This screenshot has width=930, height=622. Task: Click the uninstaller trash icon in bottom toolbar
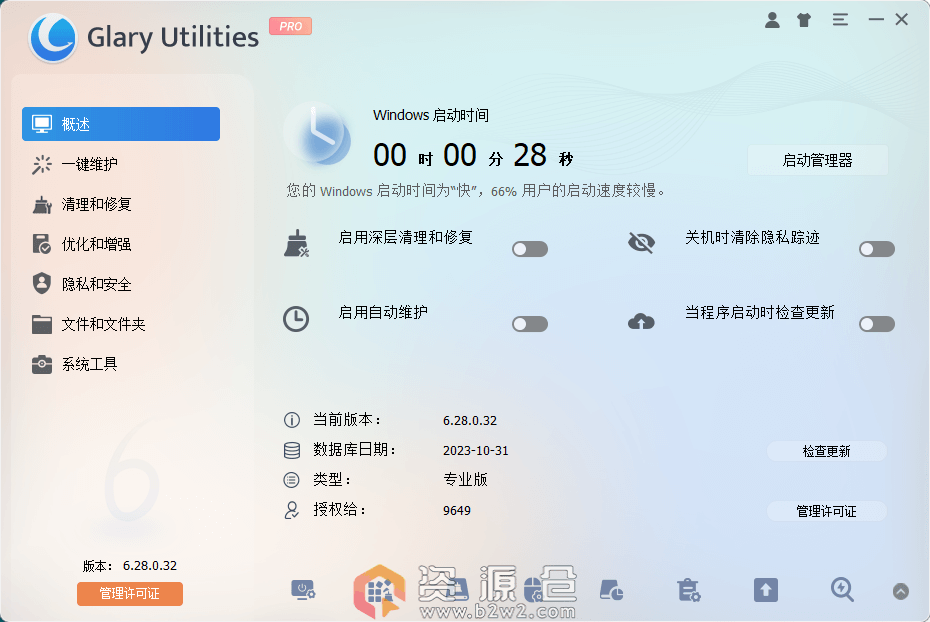pos(688,590)
